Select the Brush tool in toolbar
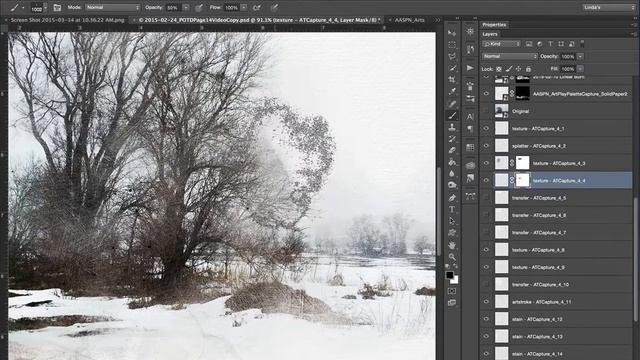Image resolution: width=640 pixels, height=360 pixels. click(x=452, y=116)
